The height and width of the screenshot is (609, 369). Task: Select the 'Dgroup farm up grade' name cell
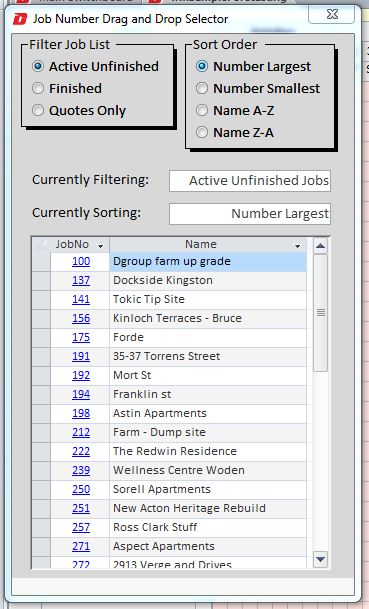(208, 262)
